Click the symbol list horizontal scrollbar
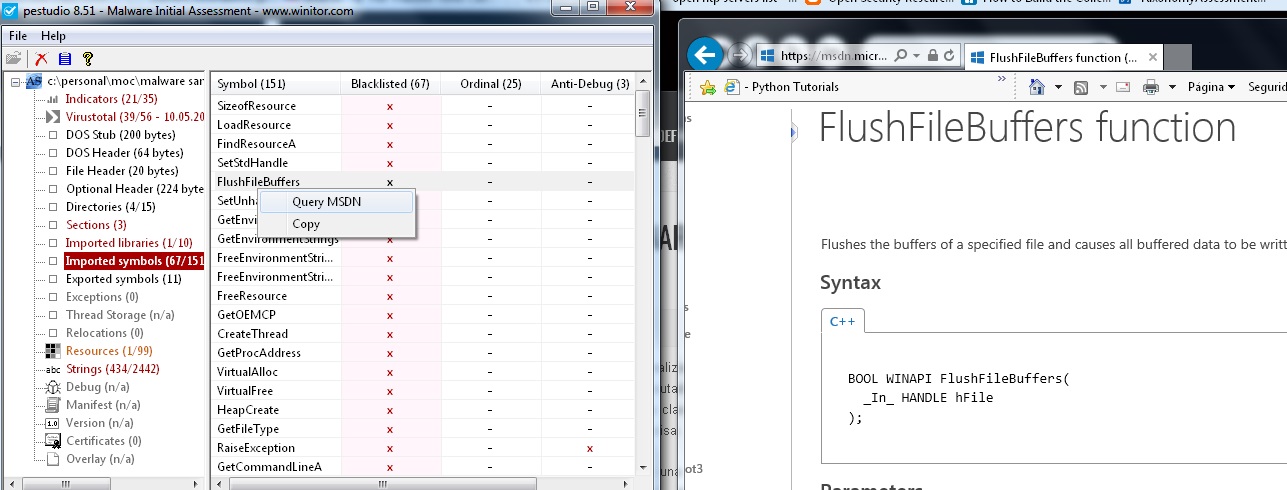This screenshot has width=1287, height=490. click(420, 483)
